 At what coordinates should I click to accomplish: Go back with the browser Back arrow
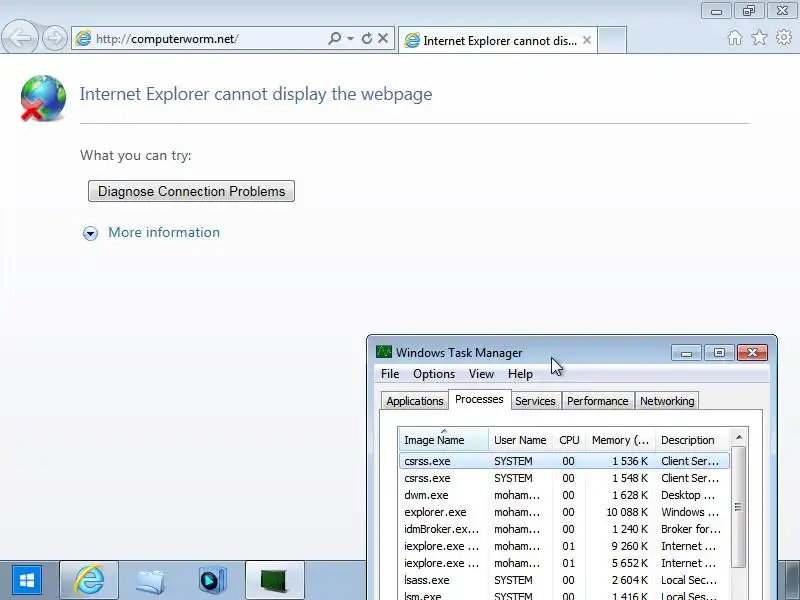(19, 38)
